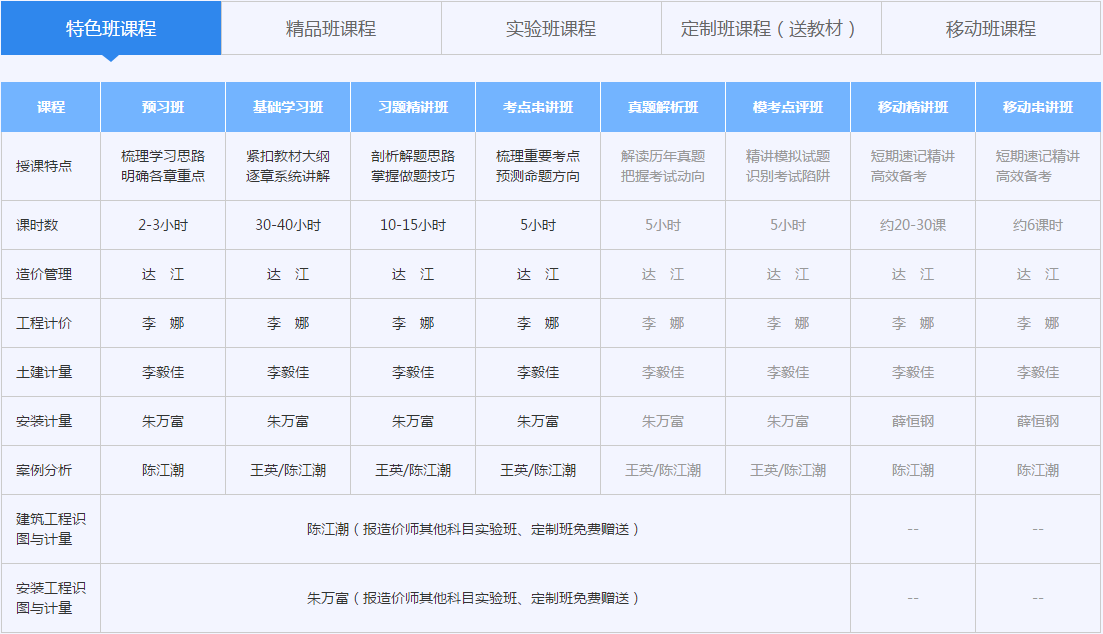Click the 习题精讲班 column header
The width and height of the screenshot is (1103, 634).
pyautogui.click(x=413, y=107)
